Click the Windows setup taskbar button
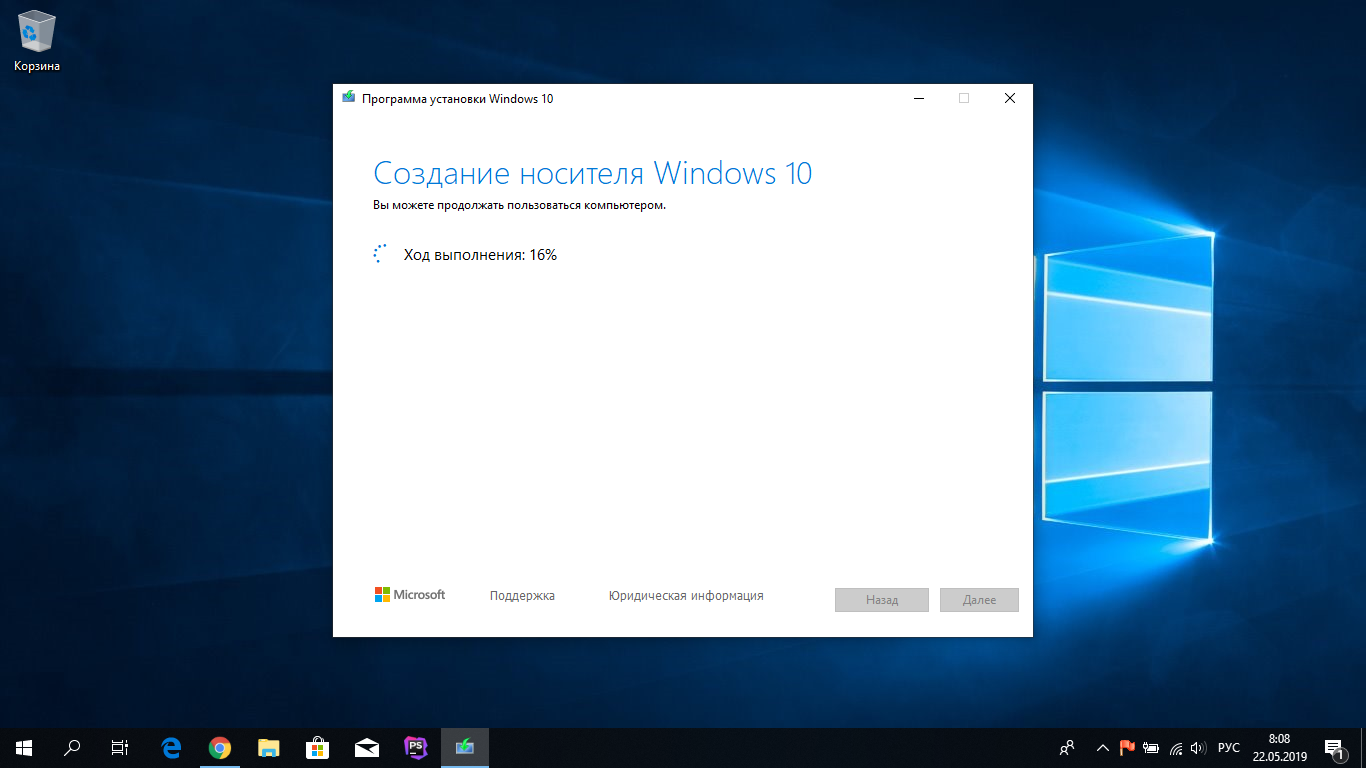The image size is (1366, 768). point(465,748)
